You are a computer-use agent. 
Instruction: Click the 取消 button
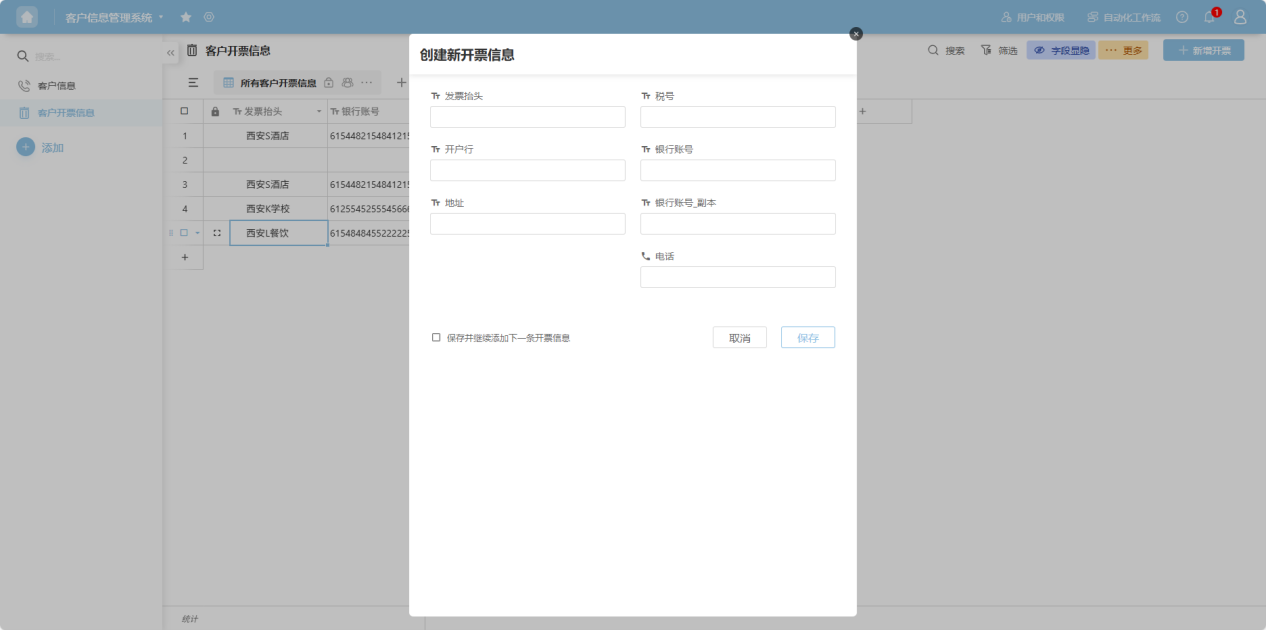click(x=739, y=338)
